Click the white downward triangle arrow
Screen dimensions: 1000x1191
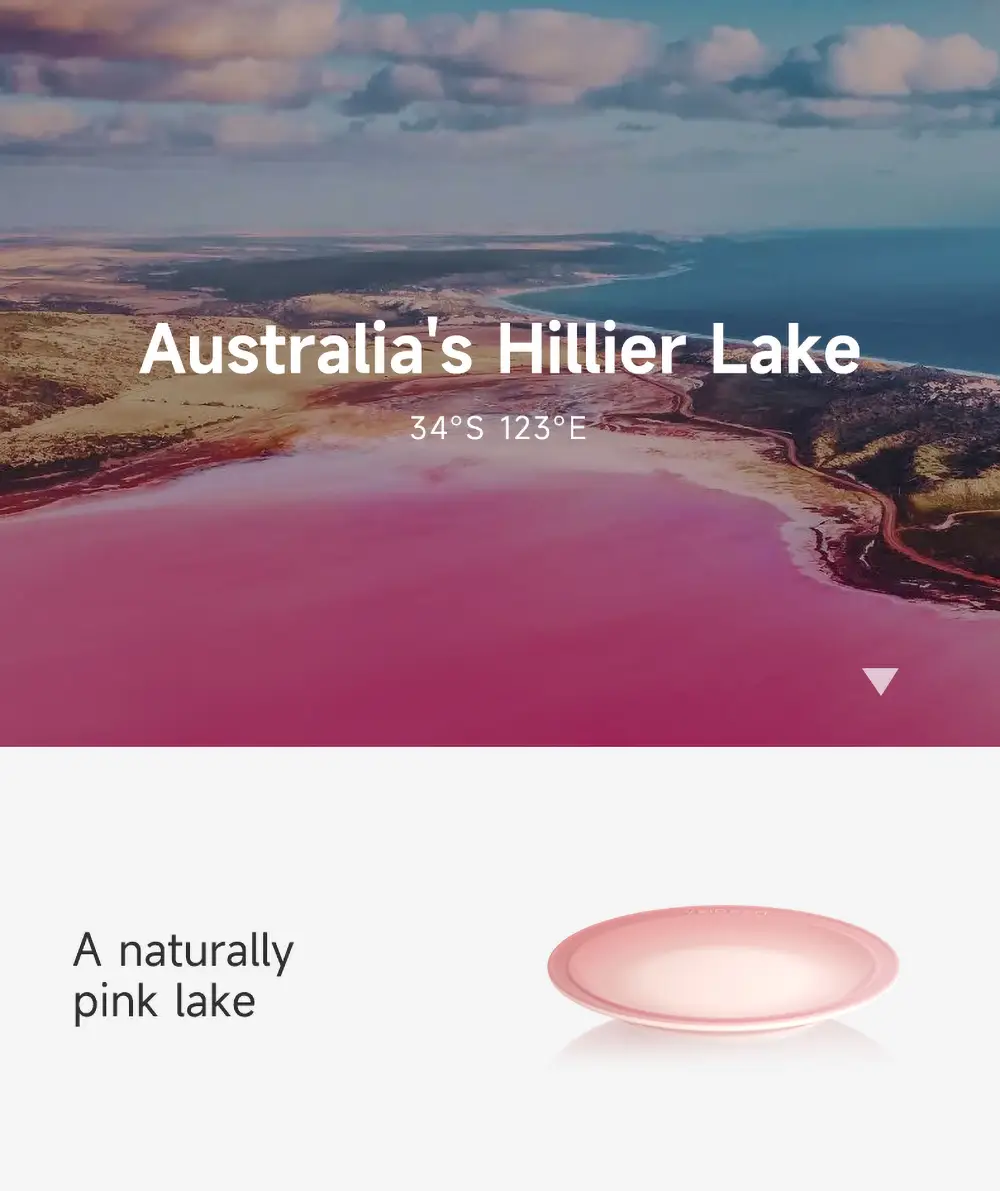(x=880, y=681)
